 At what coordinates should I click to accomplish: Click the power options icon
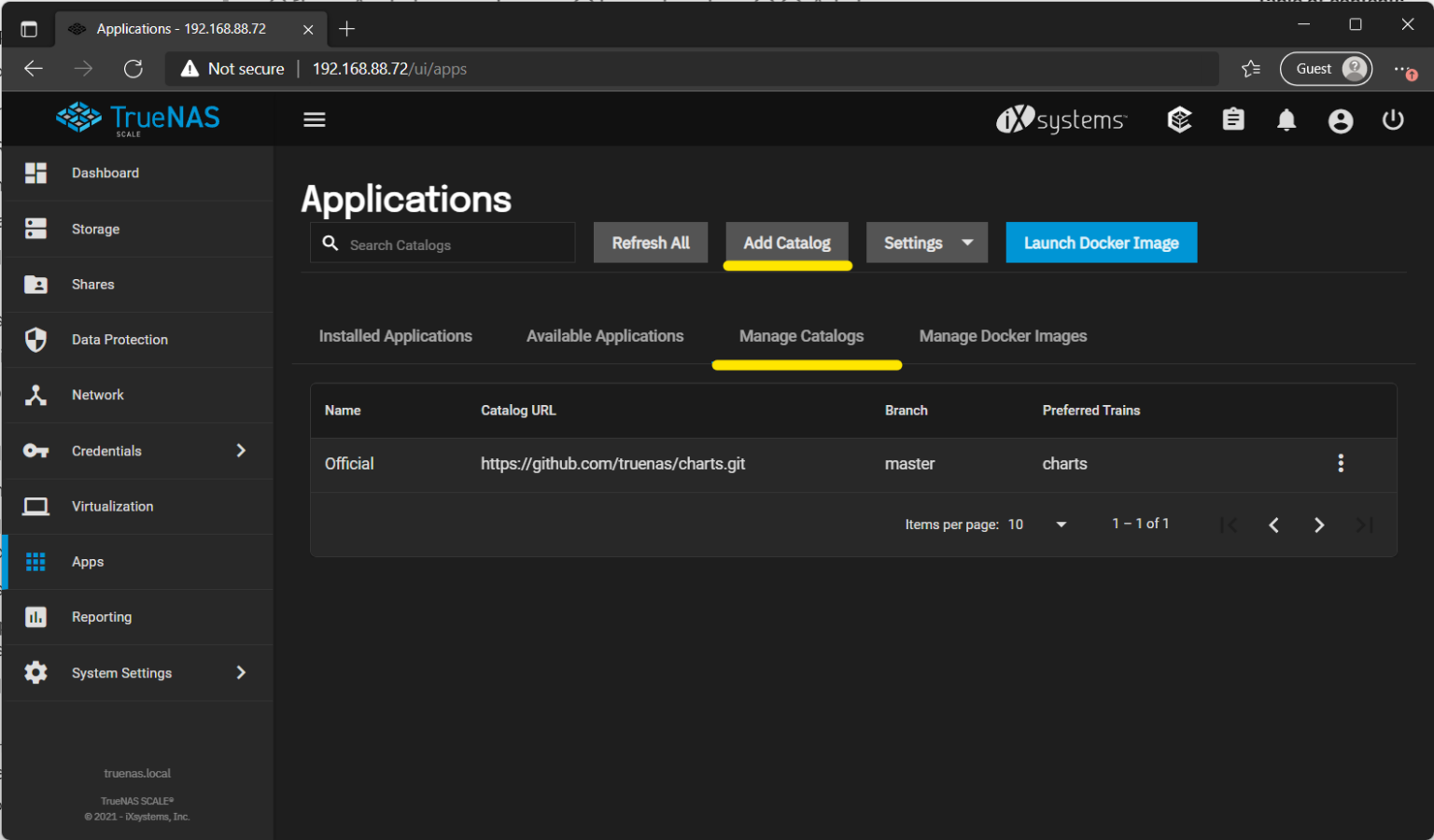coord(1393,119)
